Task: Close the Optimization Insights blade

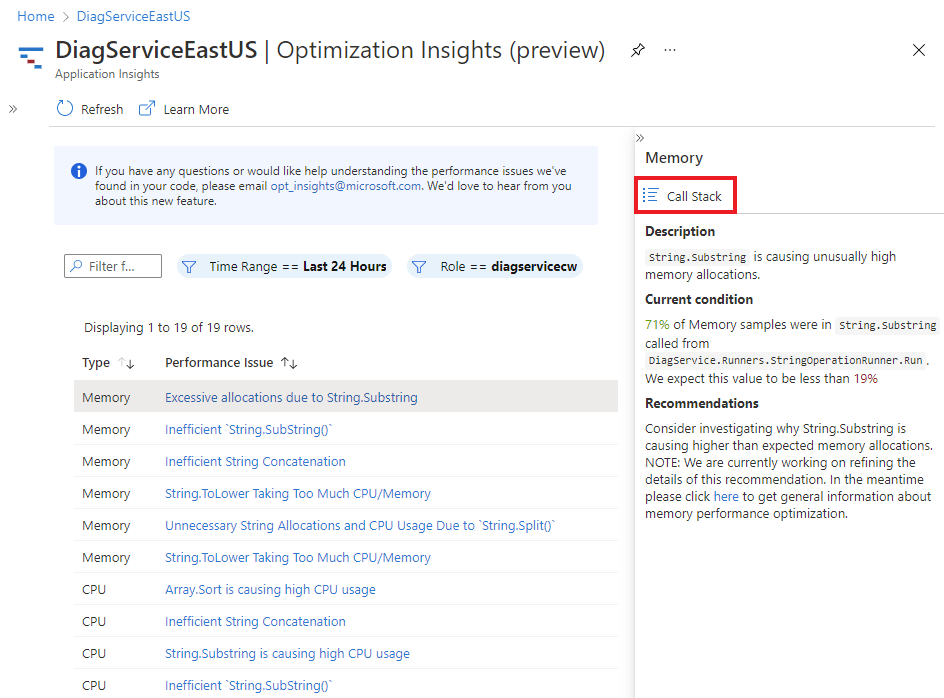Action: [x=919, y=50]
